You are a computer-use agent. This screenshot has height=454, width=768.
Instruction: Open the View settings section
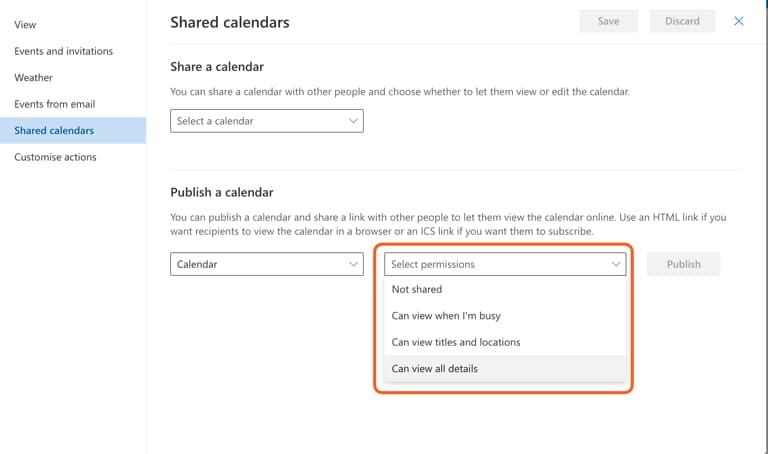coord(25,24)
